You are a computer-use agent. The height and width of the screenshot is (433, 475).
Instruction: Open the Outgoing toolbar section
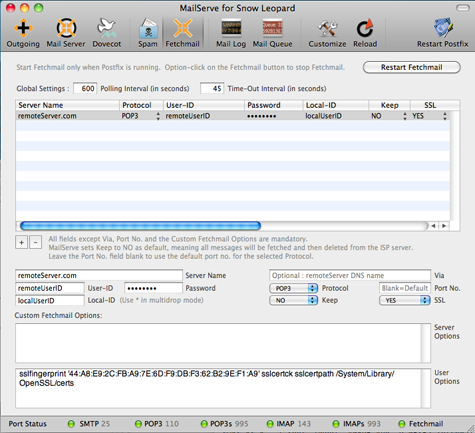pyautogui.click(x=23, y=33)
